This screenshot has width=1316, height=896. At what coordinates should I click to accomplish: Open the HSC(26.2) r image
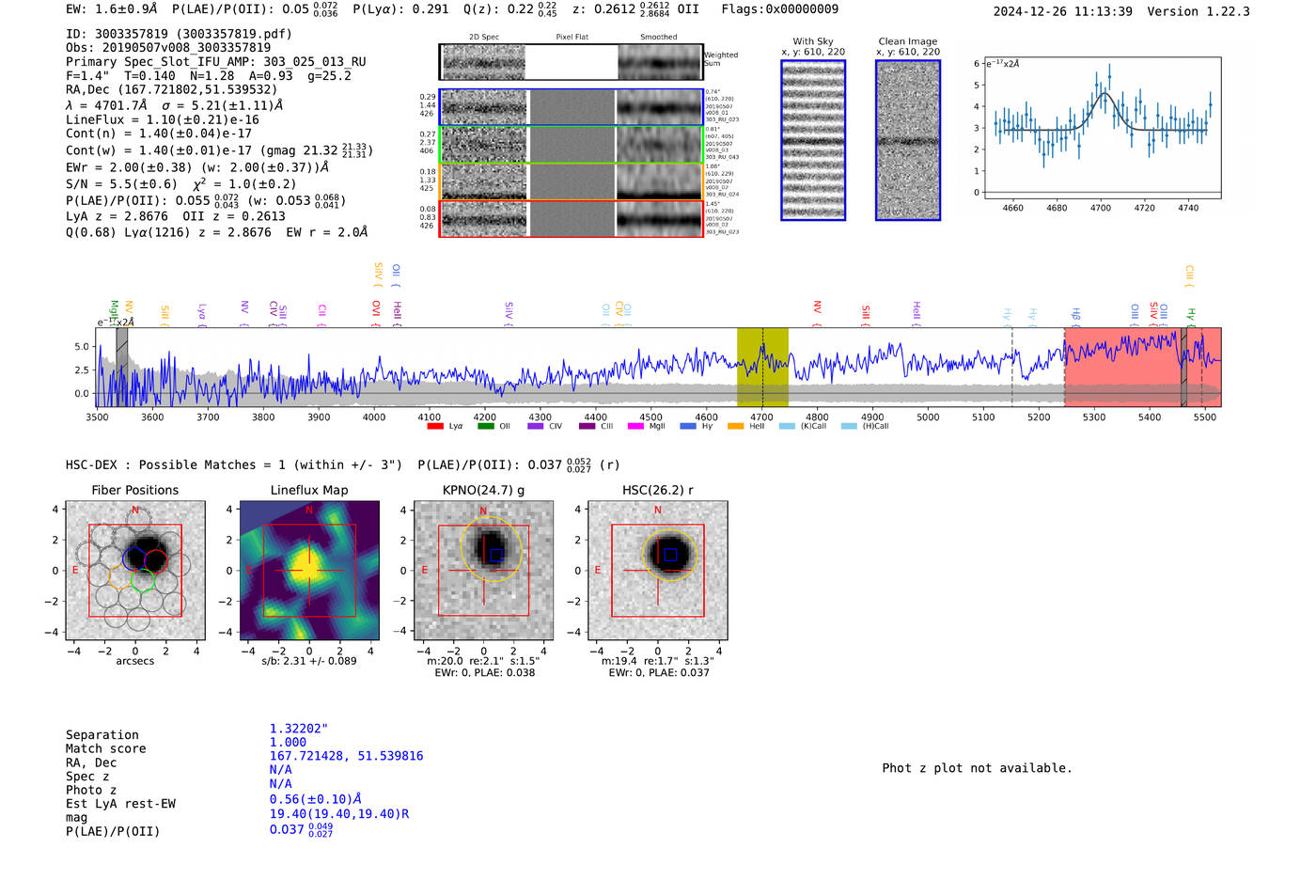(x=658, y=571)
